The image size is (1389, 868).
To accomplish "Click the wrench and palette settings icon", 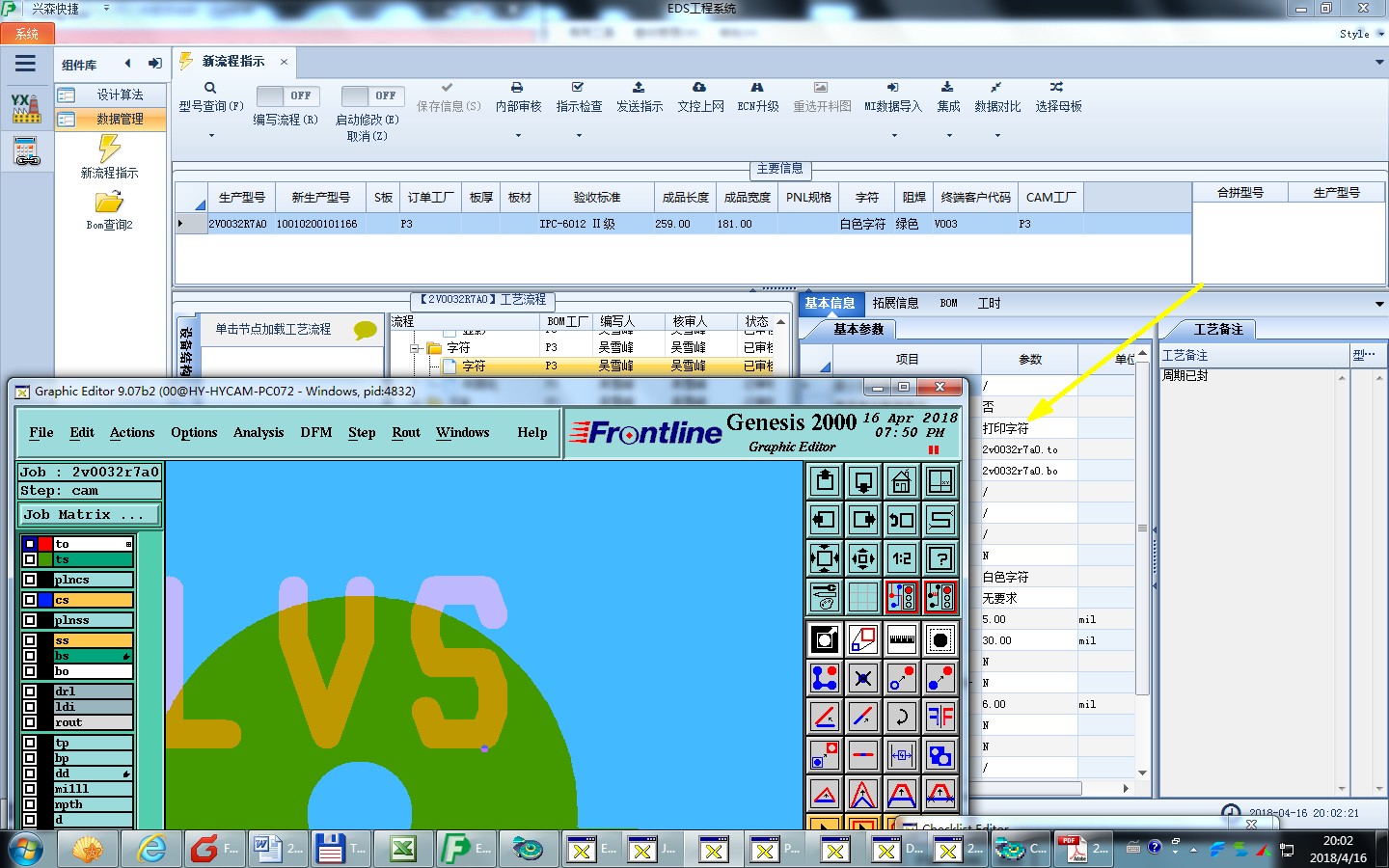I will [x=825, y=597].
